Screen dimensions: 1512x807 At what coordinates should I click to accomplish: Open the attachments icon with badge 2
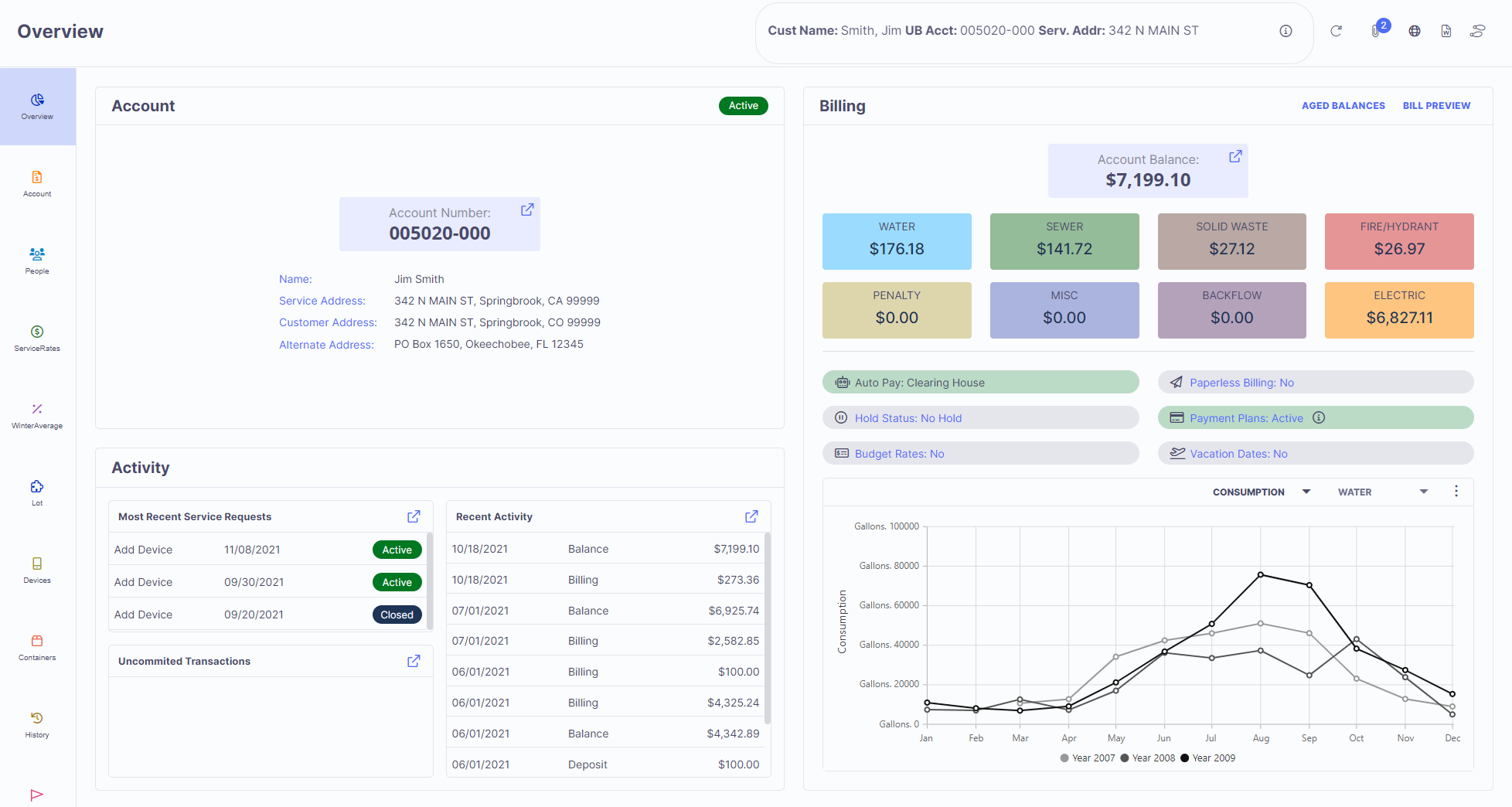[x=1377, y=31]
